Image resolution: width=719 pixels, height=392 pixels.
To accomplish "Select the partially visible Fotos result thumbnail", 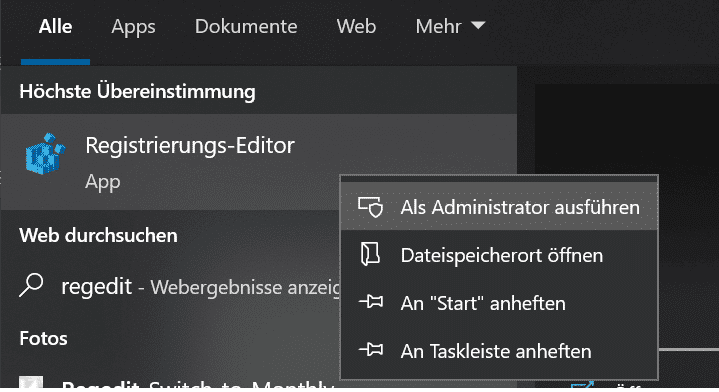I will [x=31, y=383].
